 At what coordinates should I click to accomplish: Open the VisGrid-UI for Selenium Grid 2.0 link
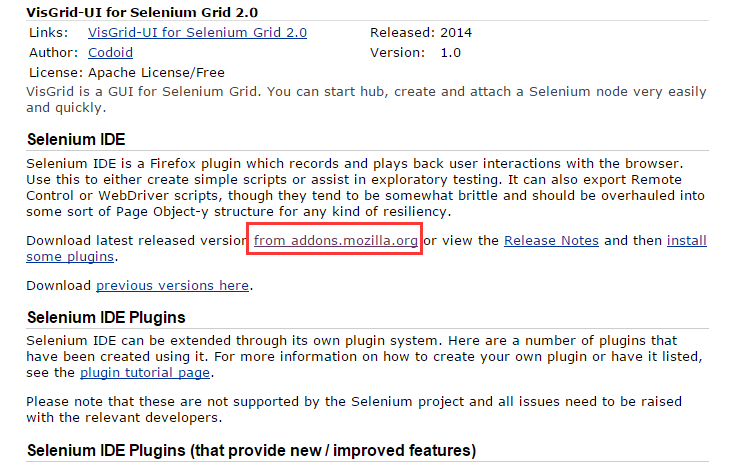point(197,32)
